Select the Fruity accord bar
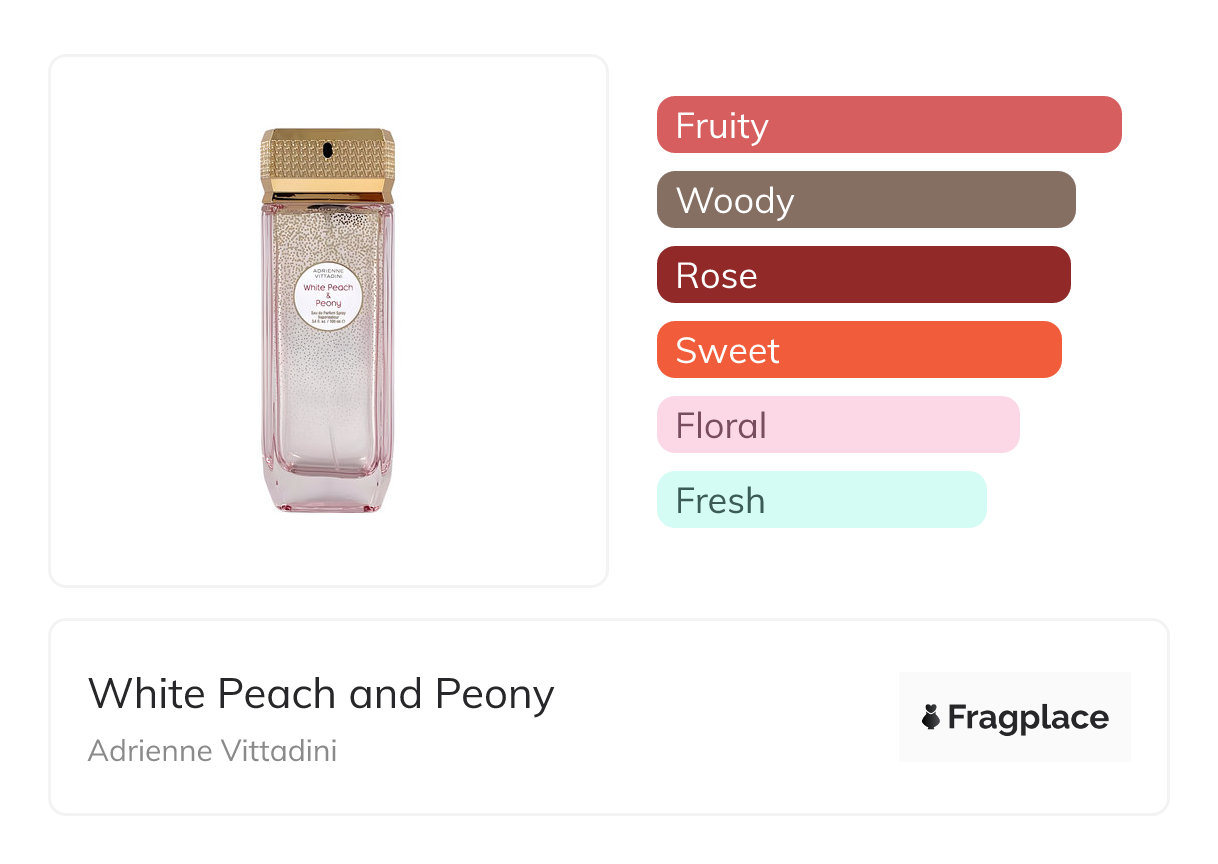 tap(889, 125)
